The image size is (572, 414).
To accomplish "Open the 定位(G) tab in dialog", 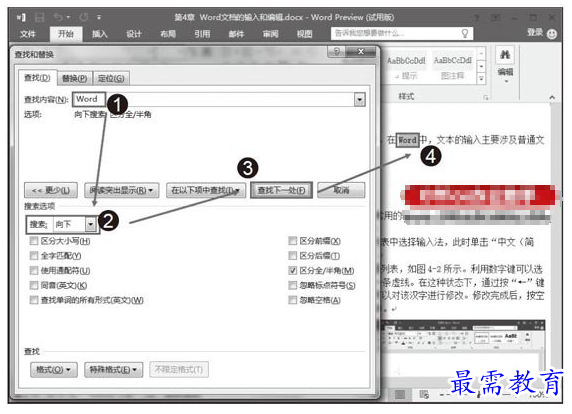I will (x=111, y=78).
